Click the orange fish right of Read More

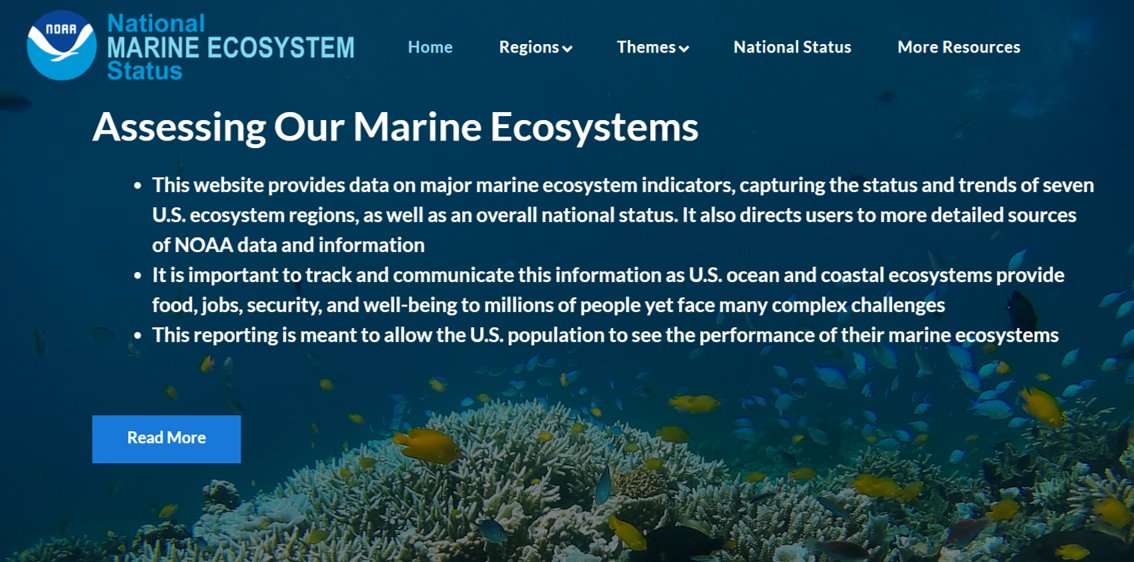pos(428,444)
